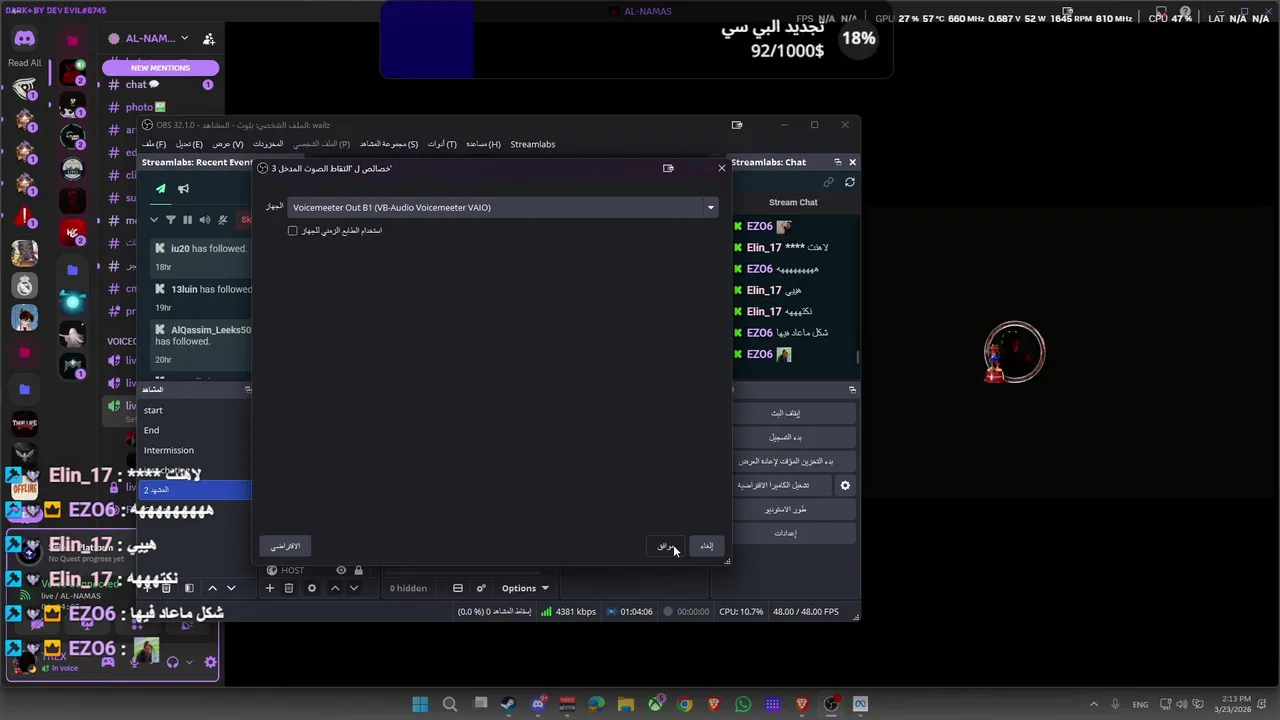This screenshot has height=720, width=1280.
Task: Toggle Discord headphones deafen icon
Action: point(173,662)
